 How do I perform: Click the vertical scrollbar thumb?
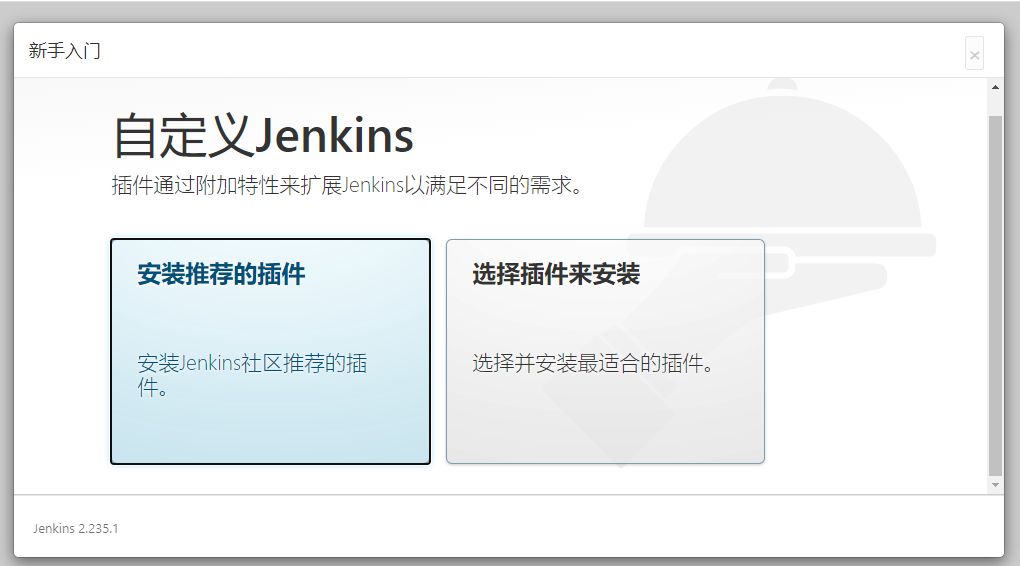(x=995, y=296)
